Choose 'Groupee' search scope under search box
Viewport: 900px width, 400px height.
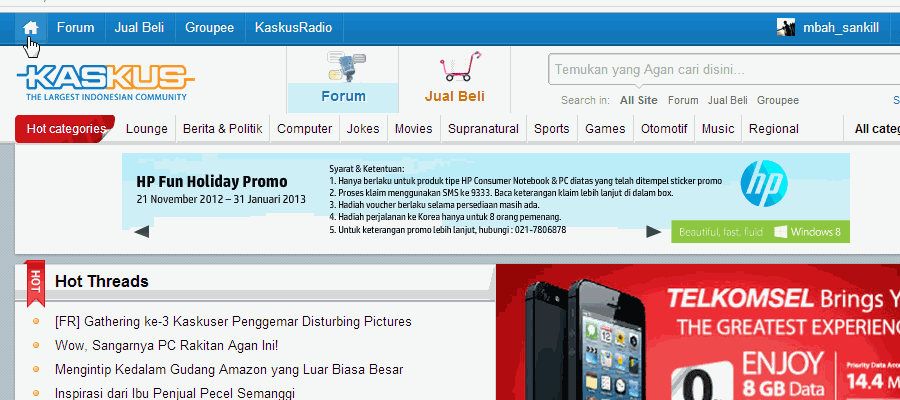pyautogui.click(x=778, y=100)
